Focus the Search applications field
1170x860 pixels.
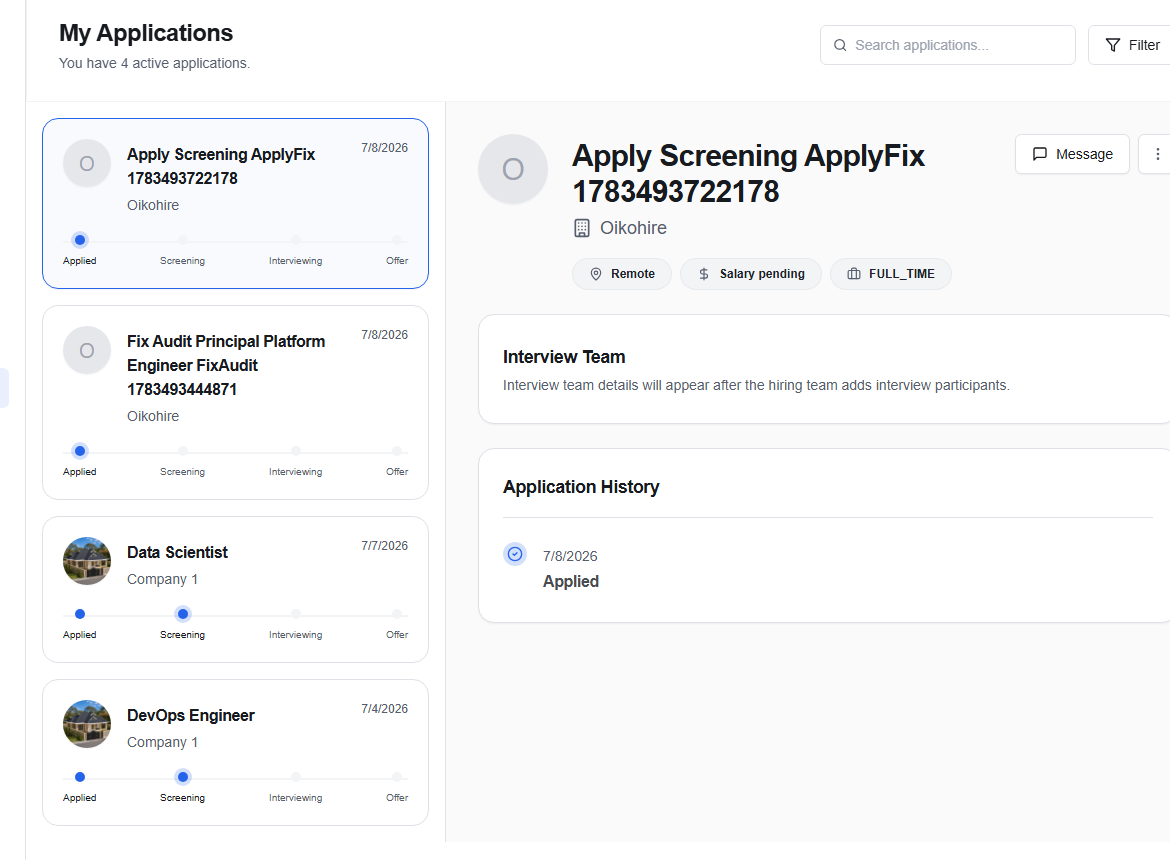[x=948, y=45]
